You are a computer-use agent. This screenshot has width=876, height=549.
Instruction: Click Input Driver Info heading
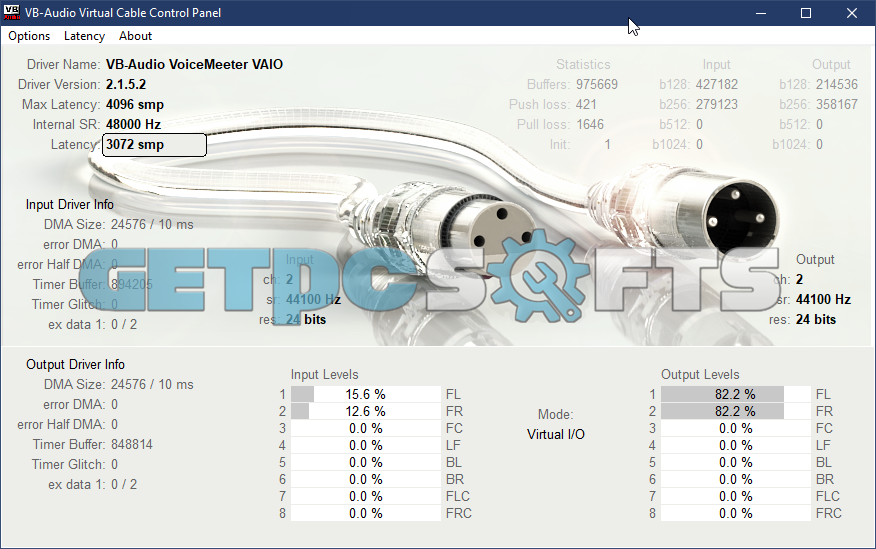click(69, 204)
